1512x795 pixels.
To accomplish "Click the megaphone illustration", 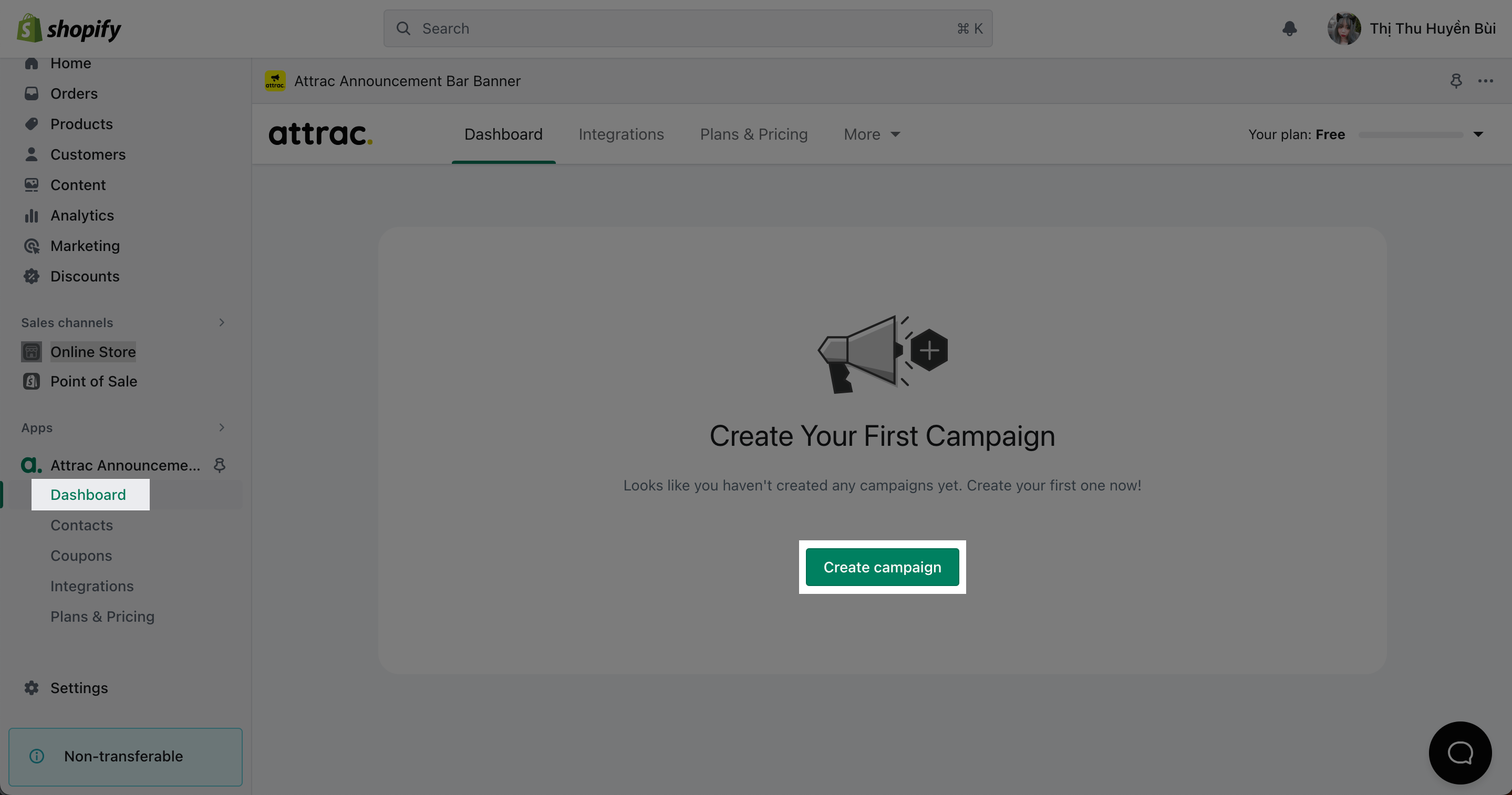I will tap(882, 354).
